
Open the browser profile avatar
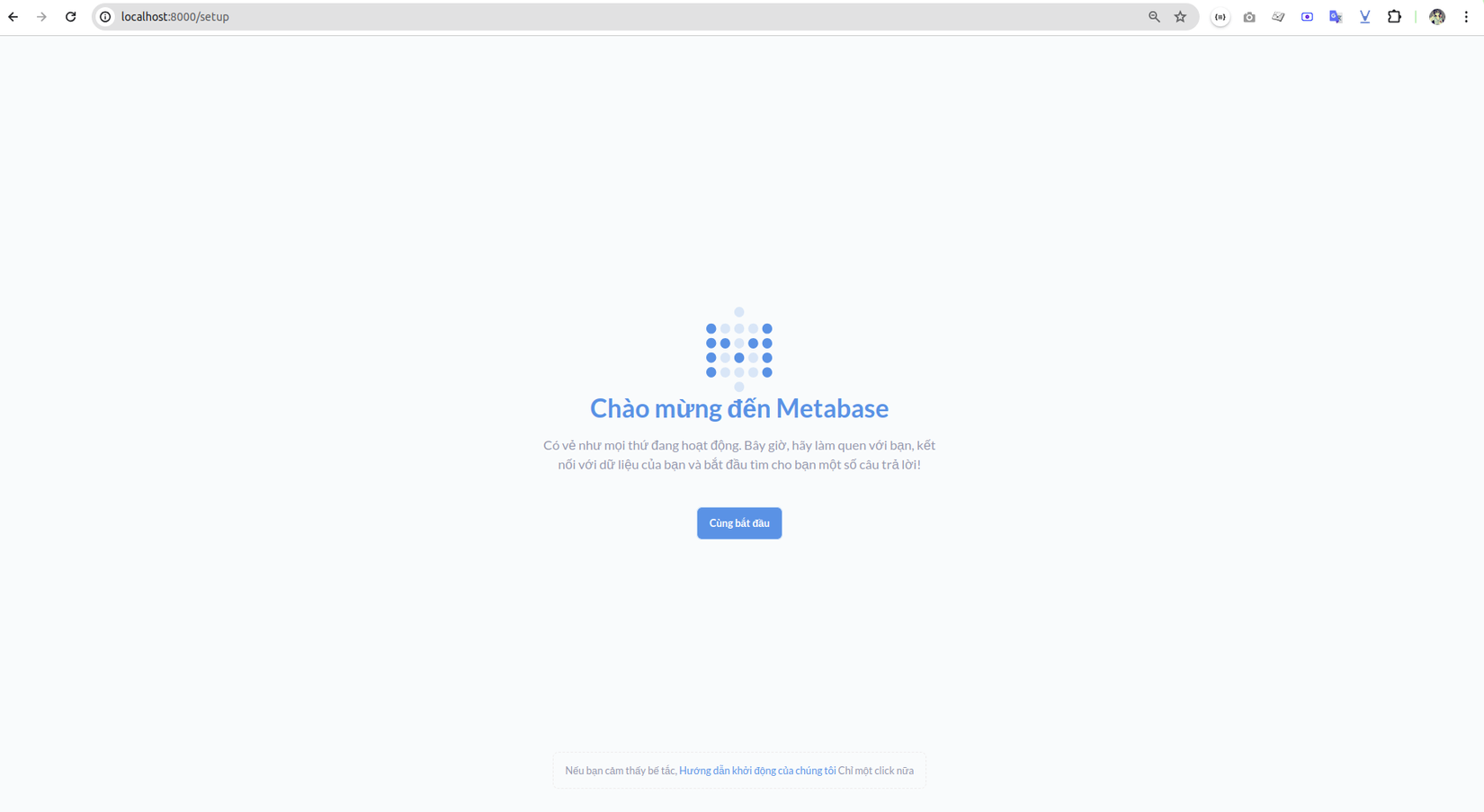point(1437,17)
